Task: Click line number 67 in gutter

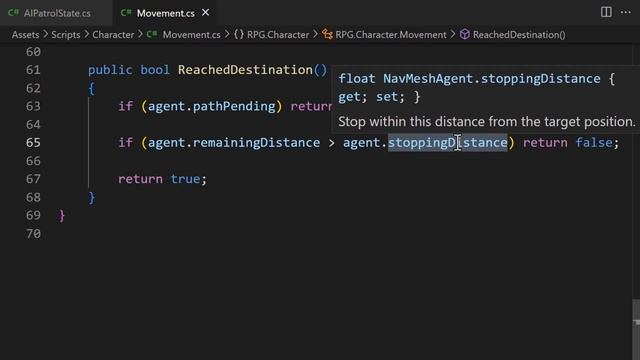Action: [33, 179]
